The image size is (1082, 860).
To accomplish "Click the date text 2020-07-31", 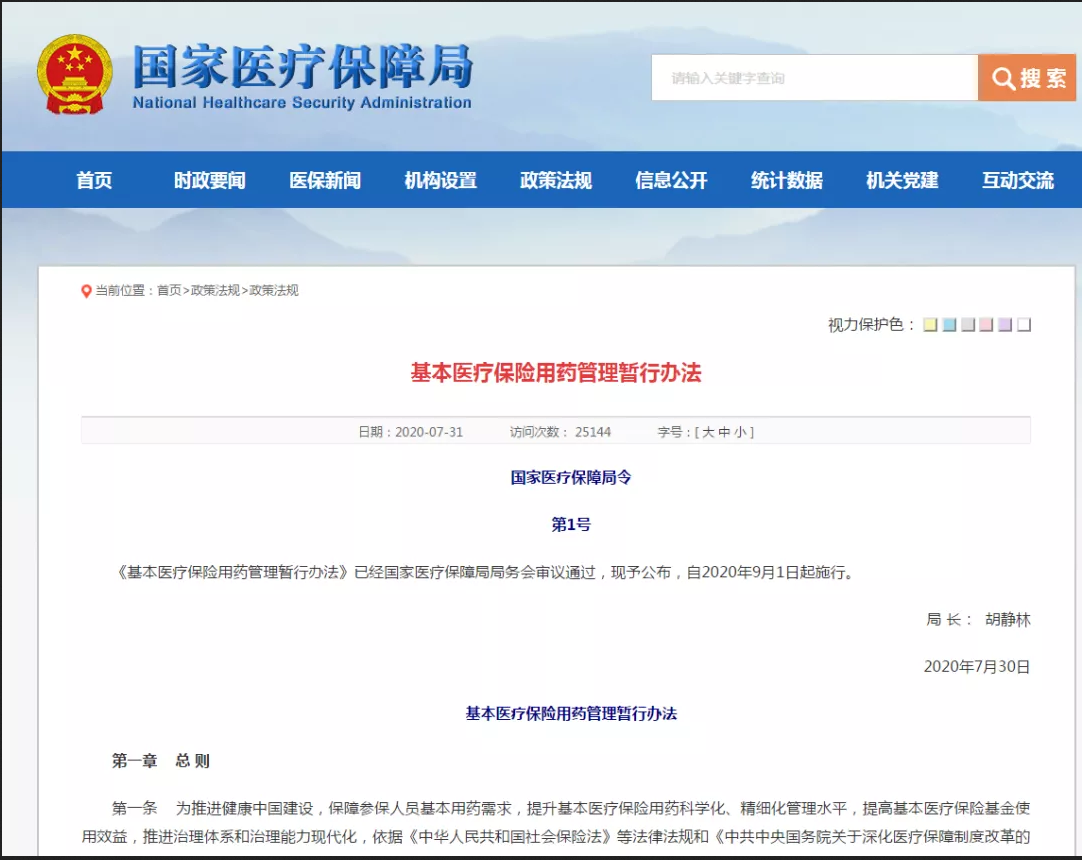I will [x=429, y=432].
